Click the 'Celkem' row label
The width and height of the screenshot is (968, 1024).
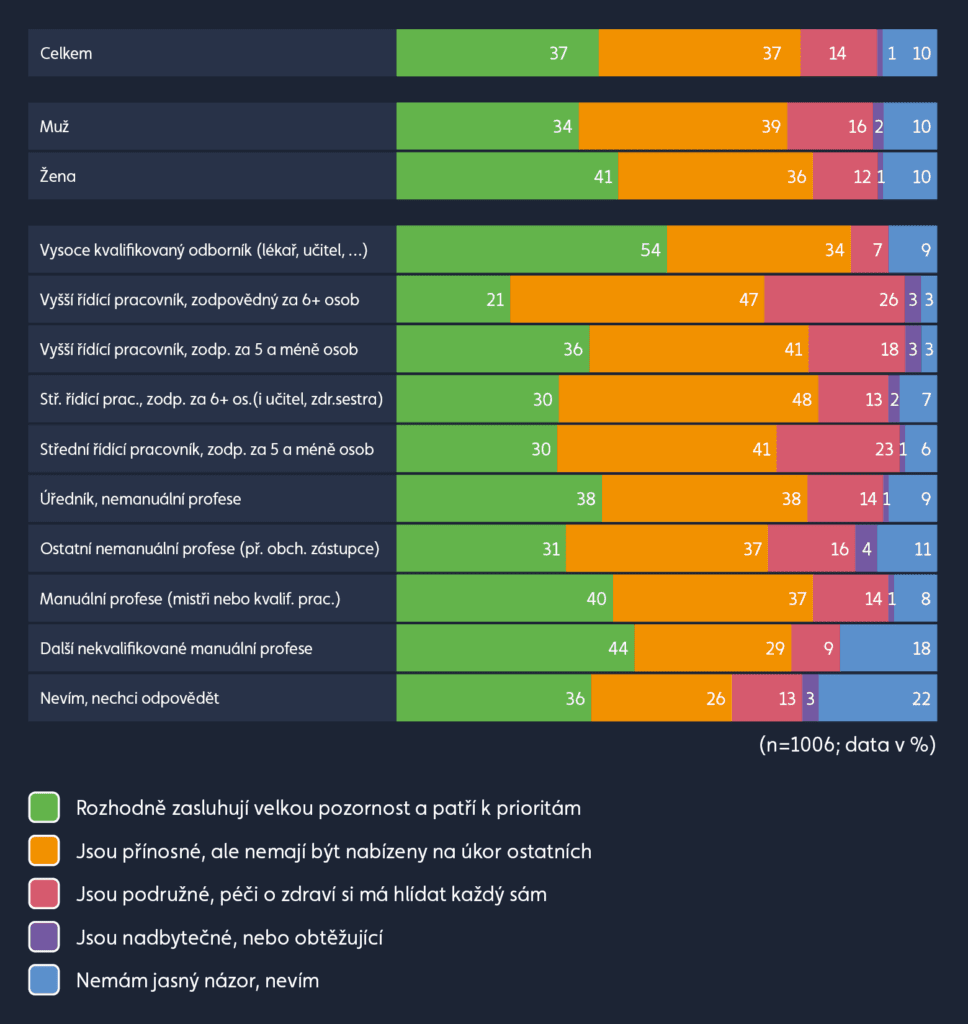(x=66, y=53)
